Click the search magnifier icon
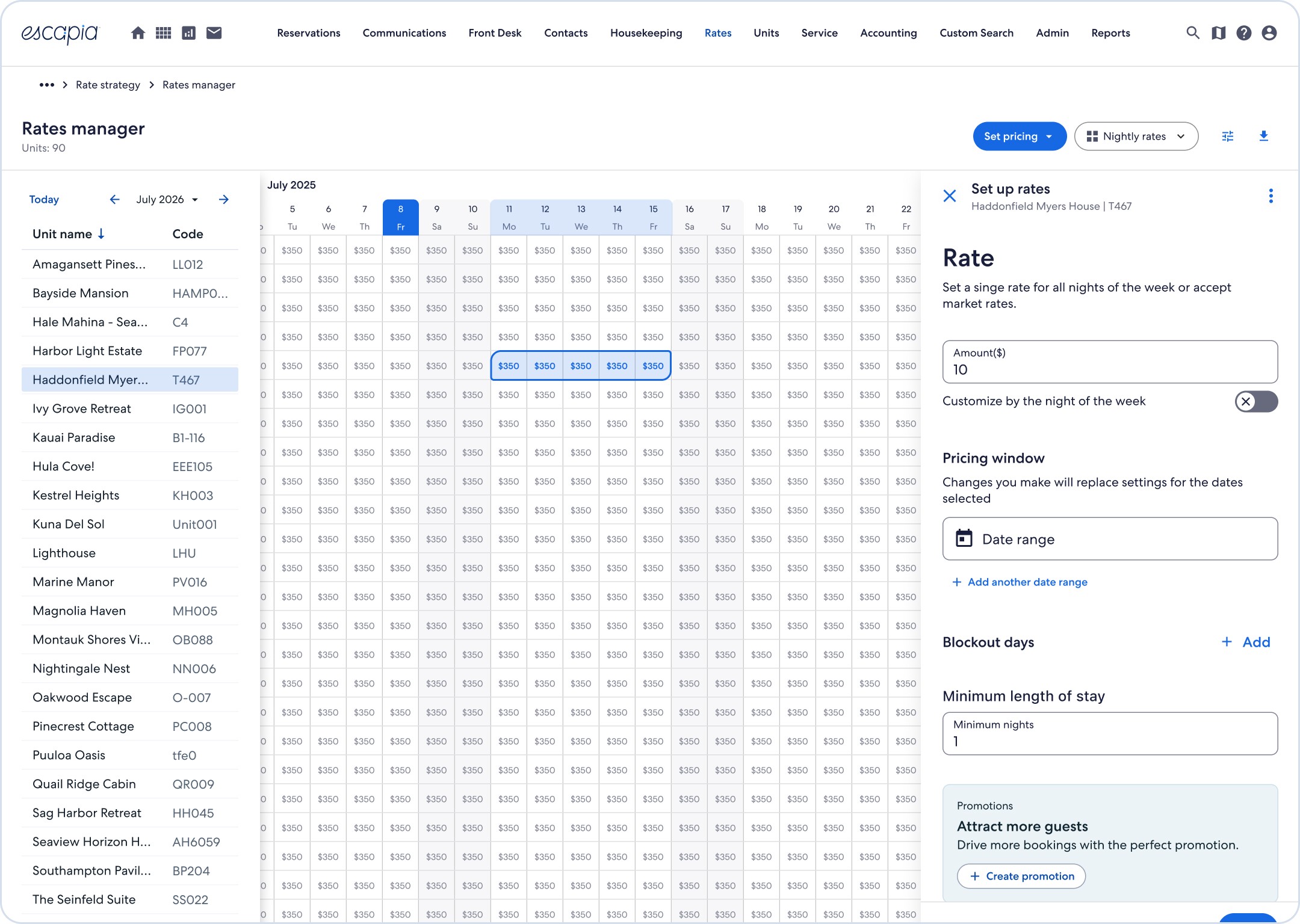 [1192, 33]
